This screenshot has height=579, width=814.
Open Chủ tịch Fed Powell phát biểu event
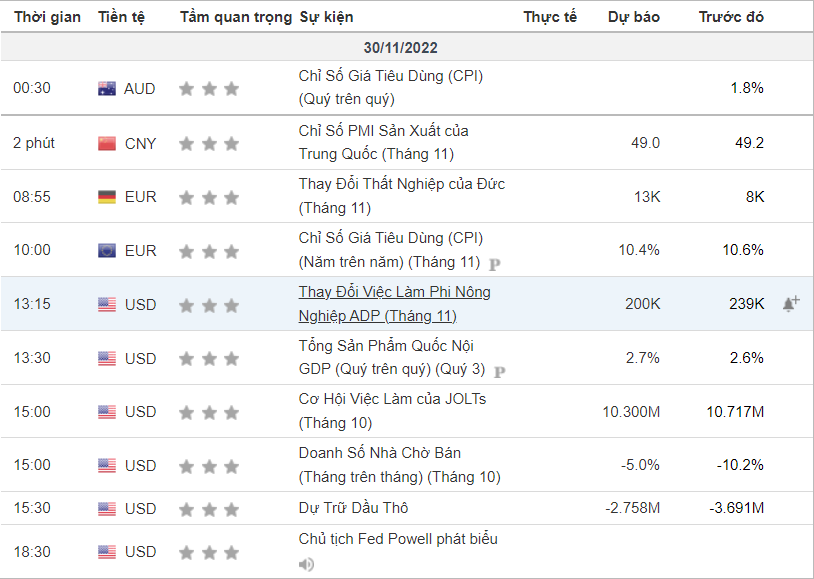point(398,539)
